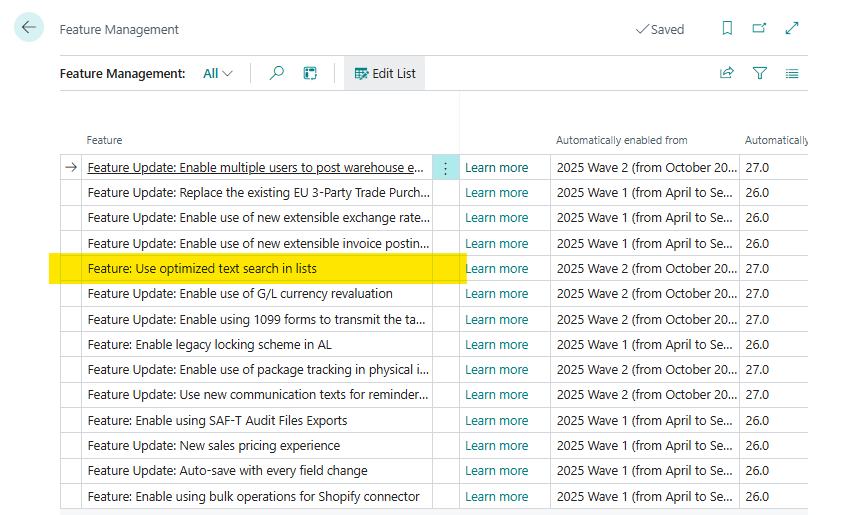Open Learn more for optimized text search
The width and height of the screenshot is (867, 515).
496,269
